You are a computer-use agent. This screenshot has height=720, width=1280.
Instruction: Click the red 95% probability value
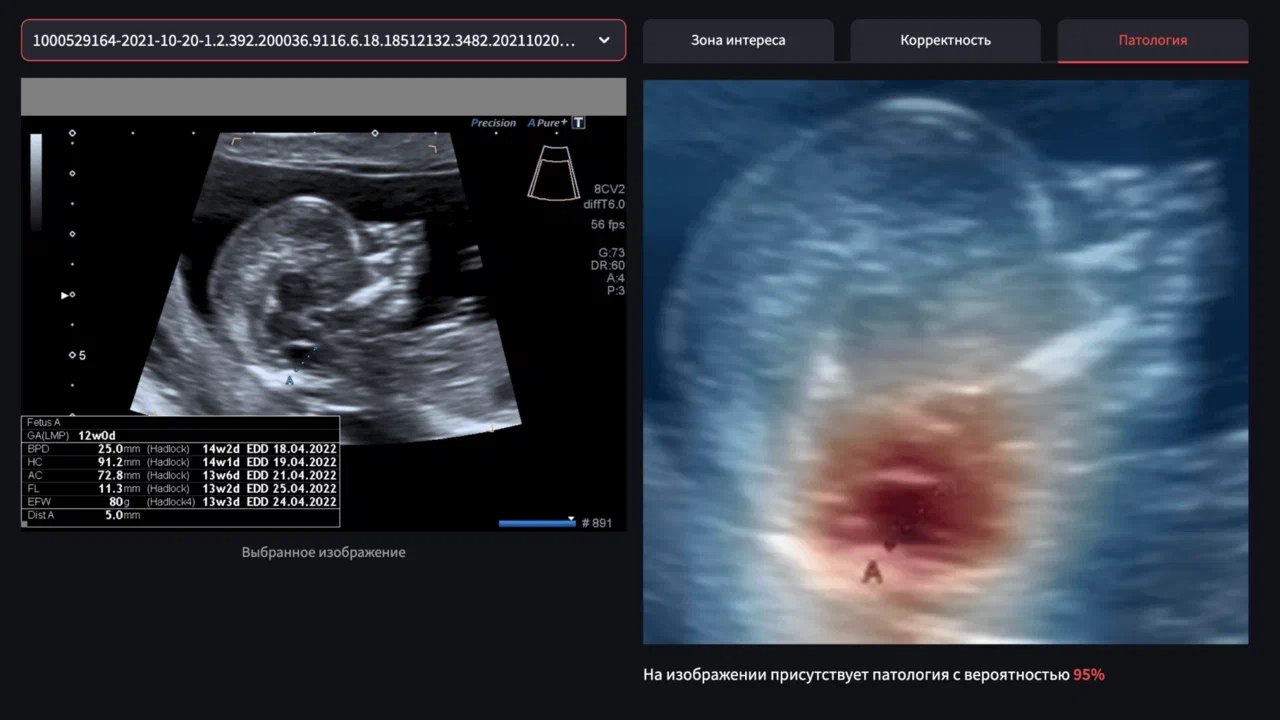point(1089,675)
